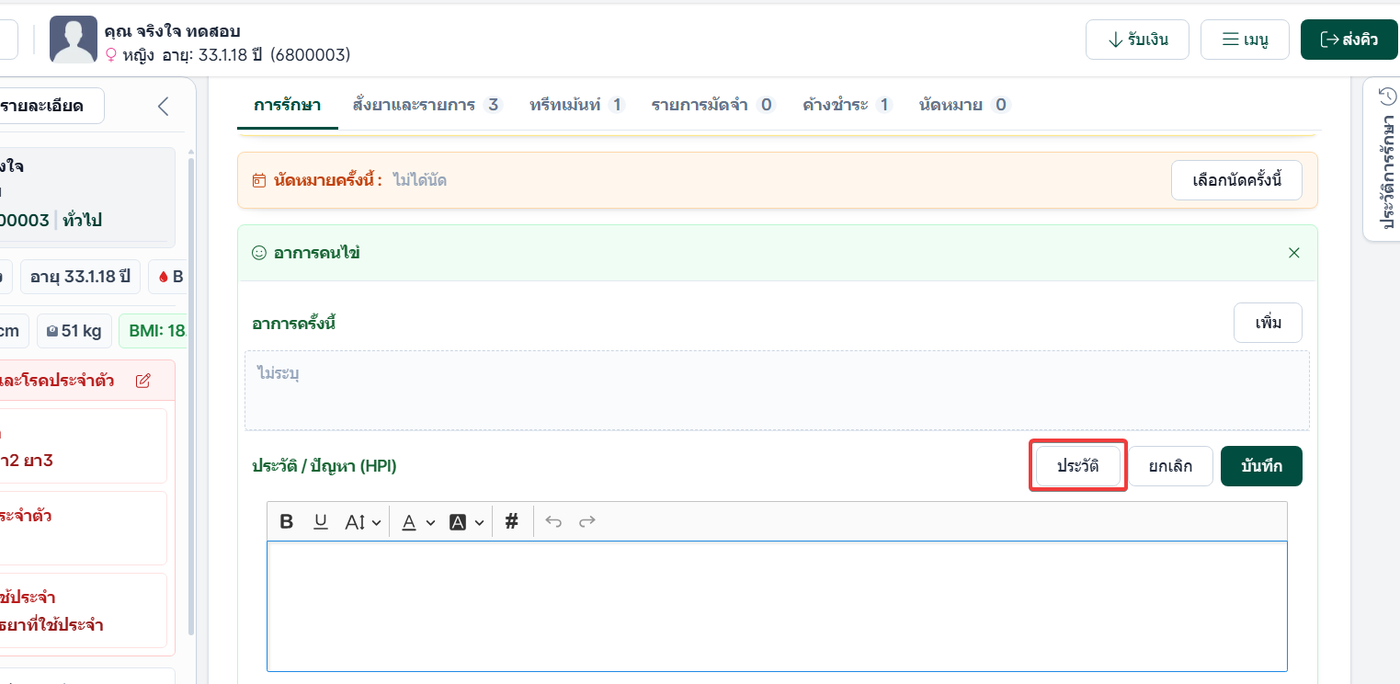
Task: Open the font size dropdown
Action: 363,521
